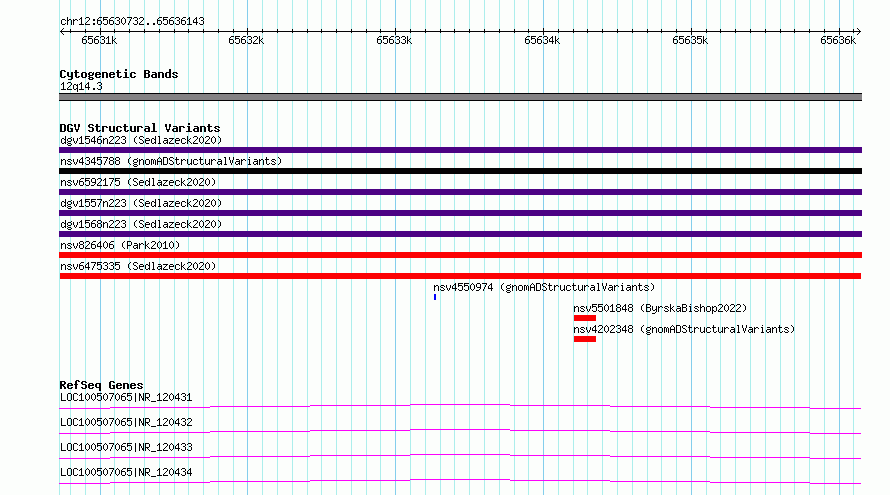Image resolution: width=890 pixels, height=495 pixels.
Task: Click the purple bar under dgv1568n223
Action: coord(460,234)
